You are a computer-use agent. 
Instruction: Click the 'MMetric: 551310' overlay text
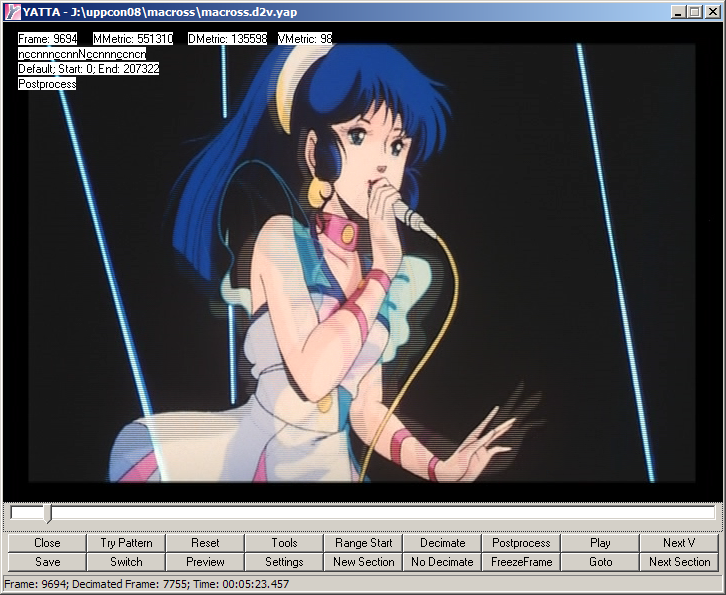[133, 39]
